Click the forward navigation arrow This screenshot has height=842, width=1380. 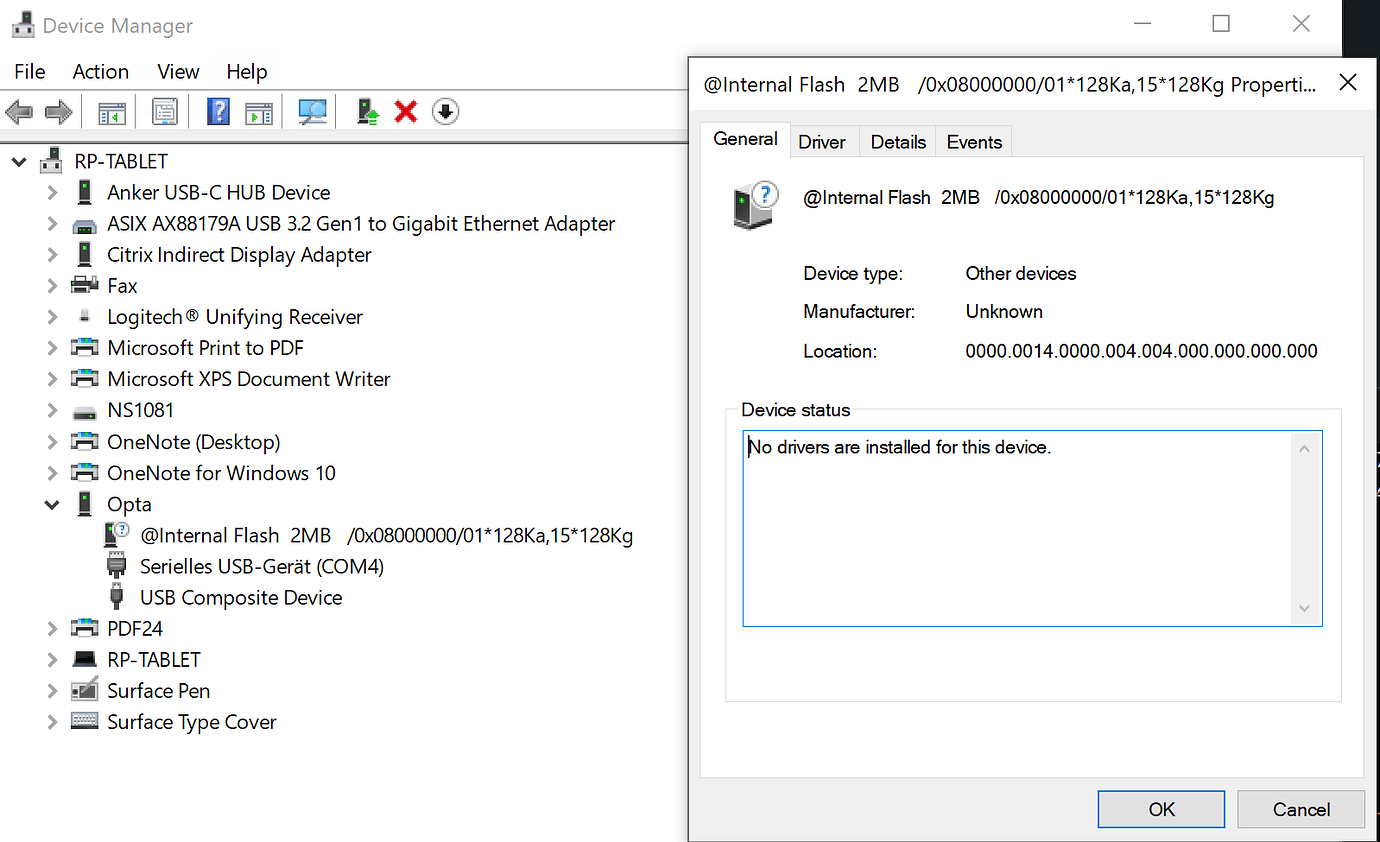coord(56,111)
